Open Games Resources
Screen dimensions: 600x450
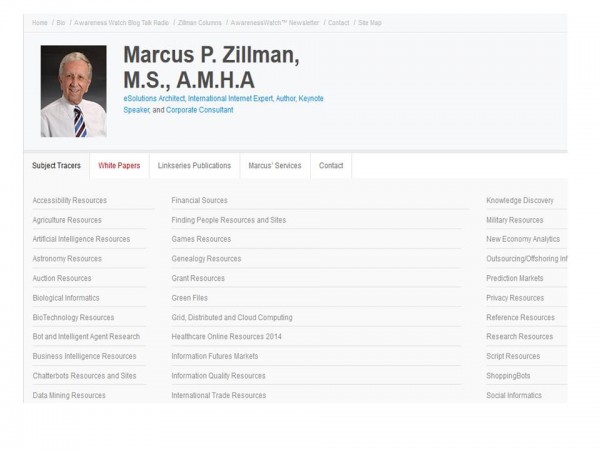[x=201, y=239]
